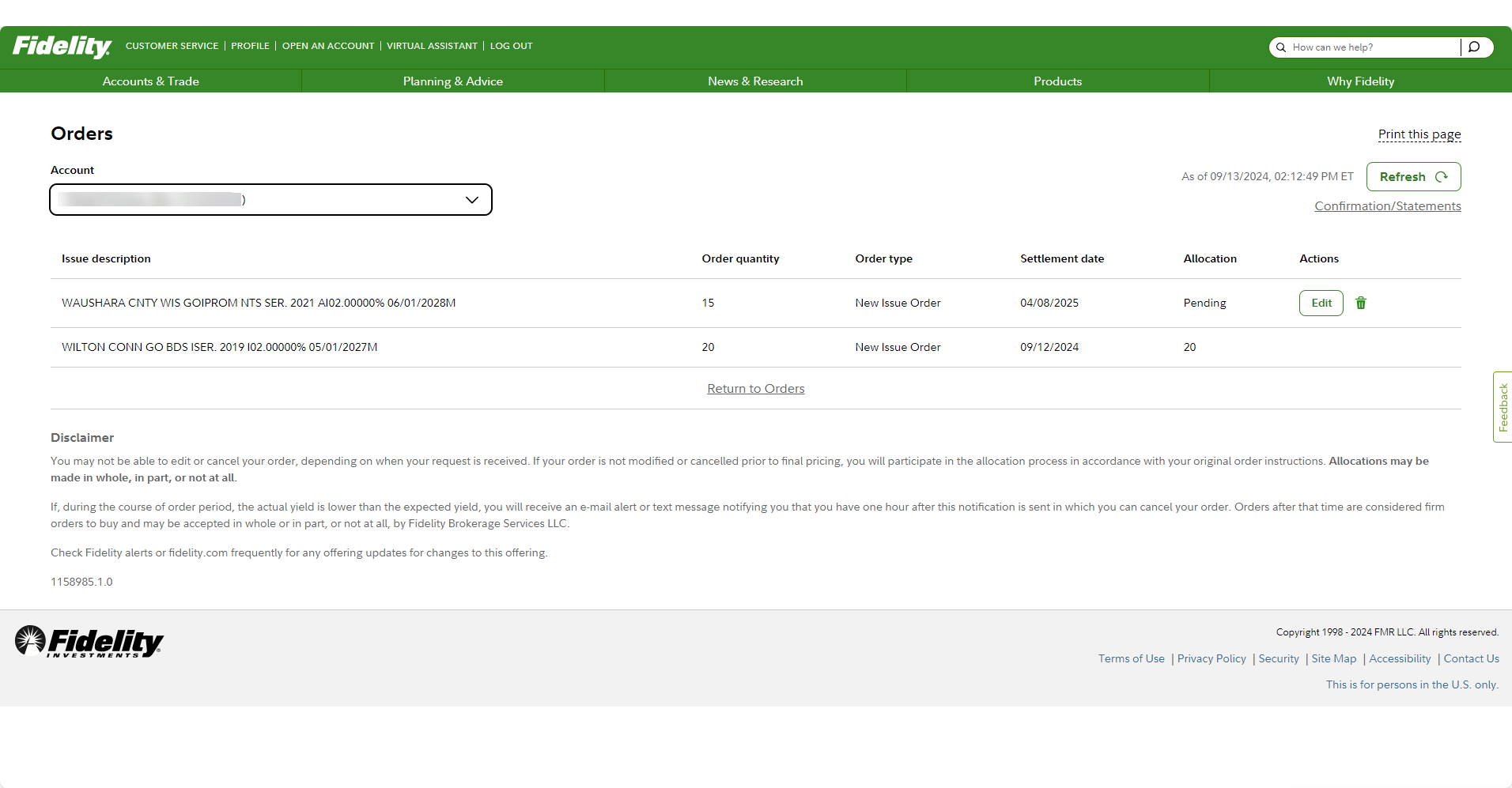Open the Account dropdown selector
Image resolution: width=1512 pixels, height=788 pixels.
click(270, 200)
